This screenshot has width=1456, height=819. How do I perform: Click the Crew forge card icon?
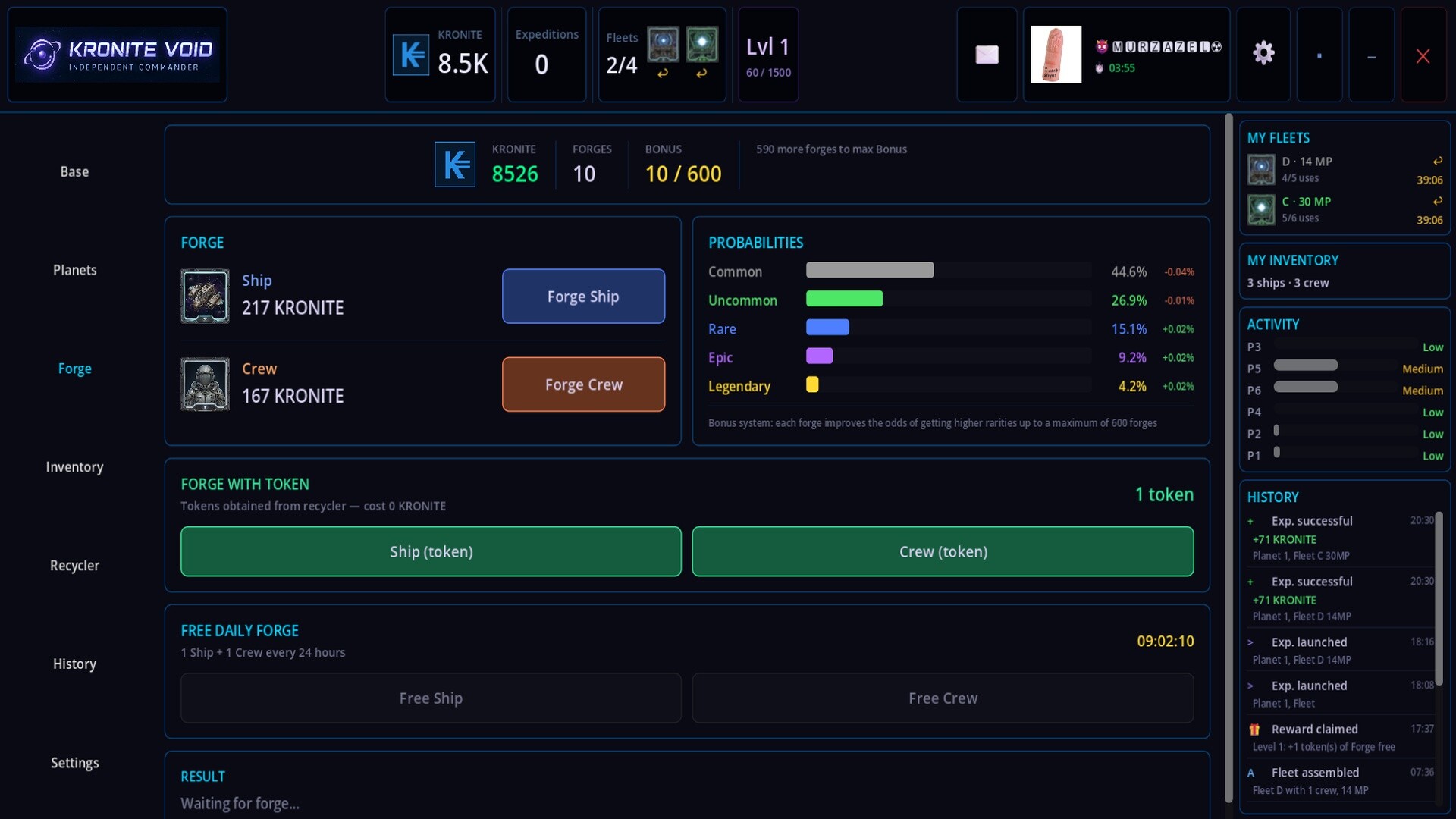coord(205,384)
